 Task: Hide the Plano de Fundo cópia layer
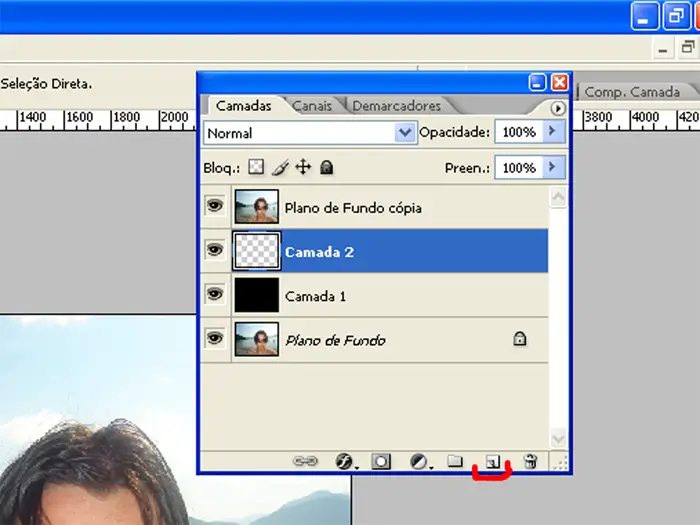[214, 207]
